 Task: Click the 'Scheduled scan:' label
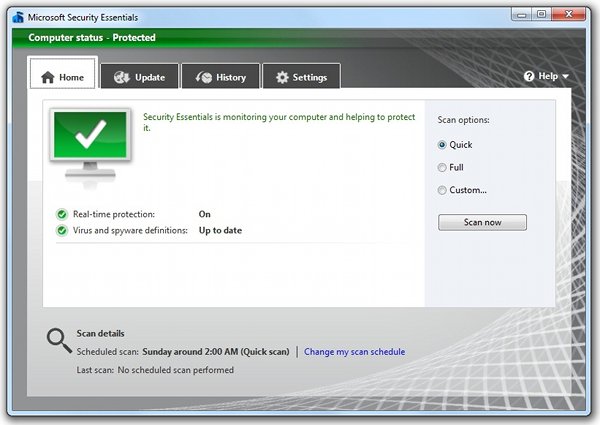coord(108,352)
